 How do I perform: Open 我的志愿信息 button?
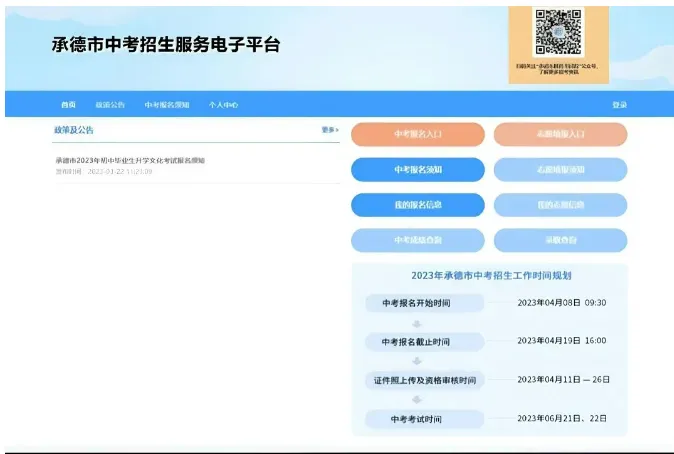pos(561,205)
